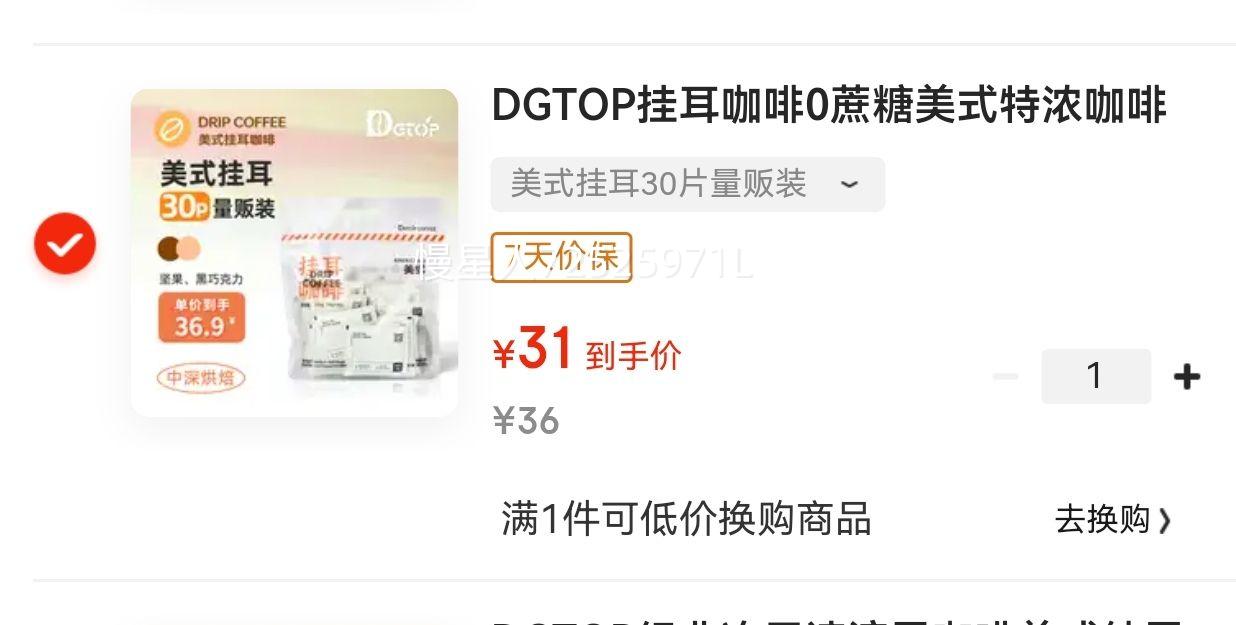Click the 中深烘焙 oval badge in the image

[x=201, y=378]
